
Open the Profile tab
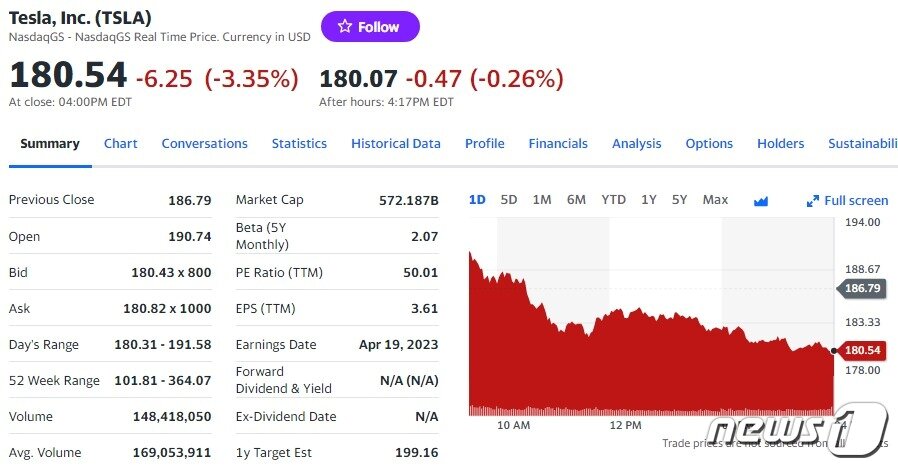click(x=484, y=143)
